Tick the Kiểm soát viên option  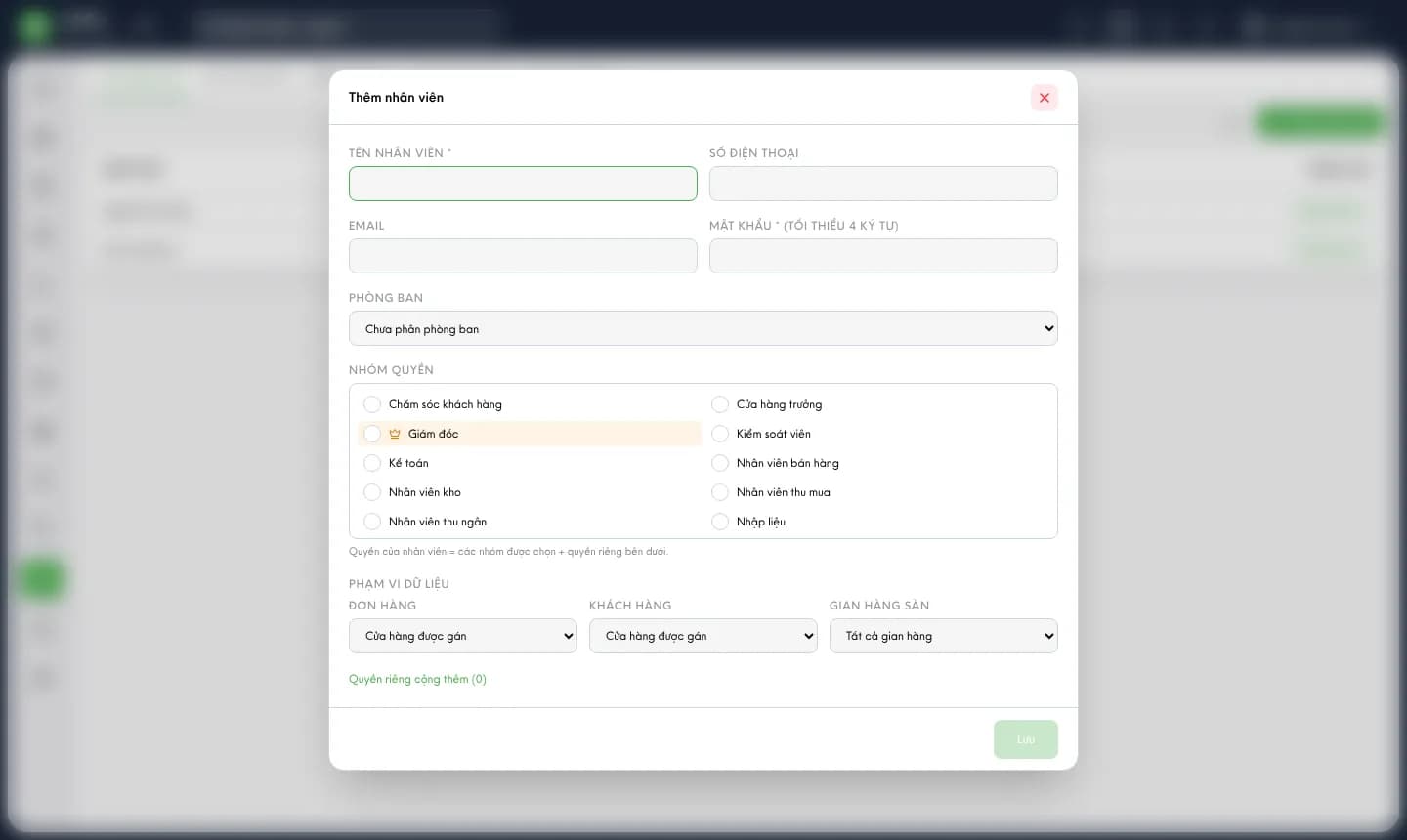click(x=720, y=434)
